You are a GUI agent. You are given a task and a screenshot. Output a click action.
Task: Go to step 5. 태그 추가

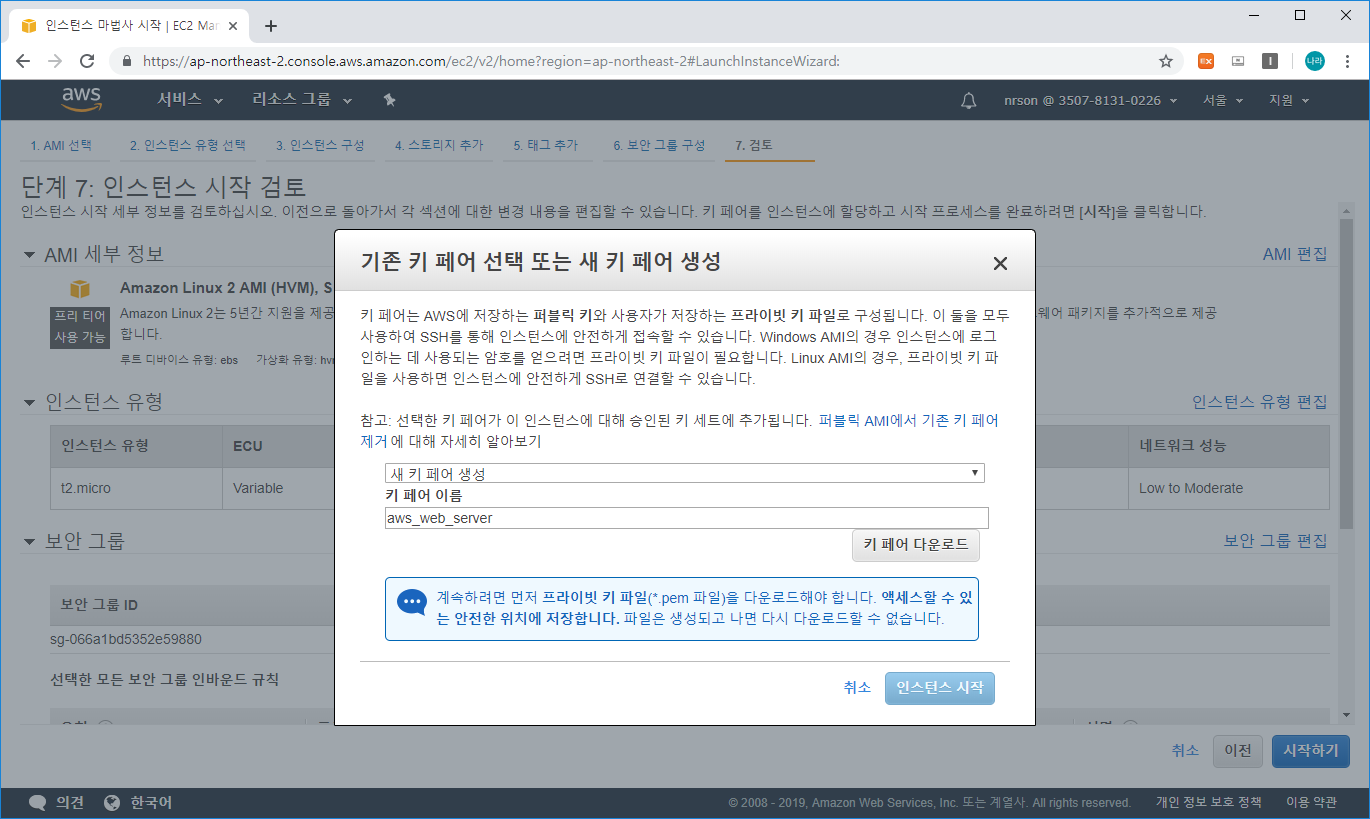point(546,146)
